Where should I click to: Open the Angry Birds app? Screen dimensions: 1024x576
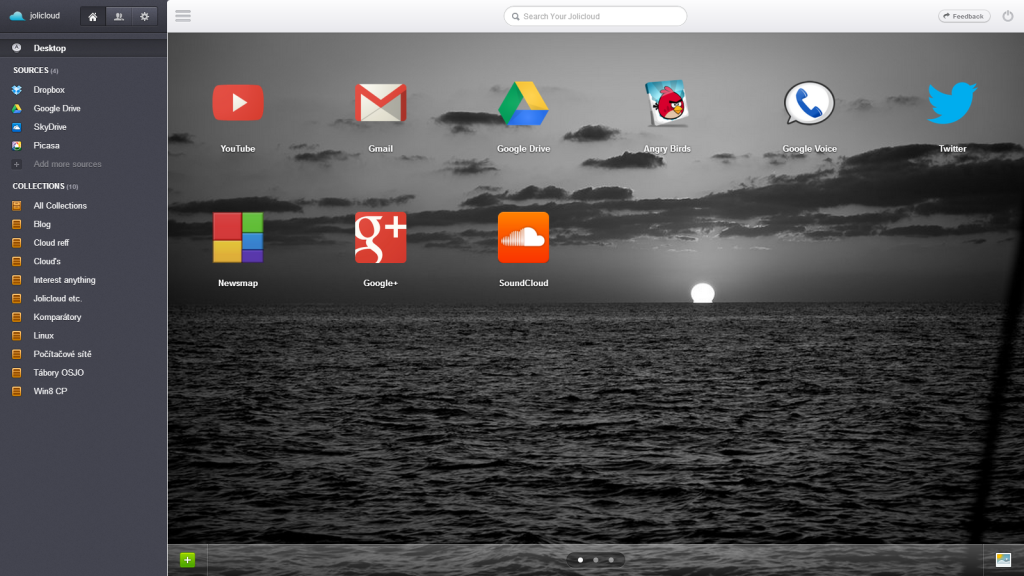pyautogui.click(x=666, y=103)
